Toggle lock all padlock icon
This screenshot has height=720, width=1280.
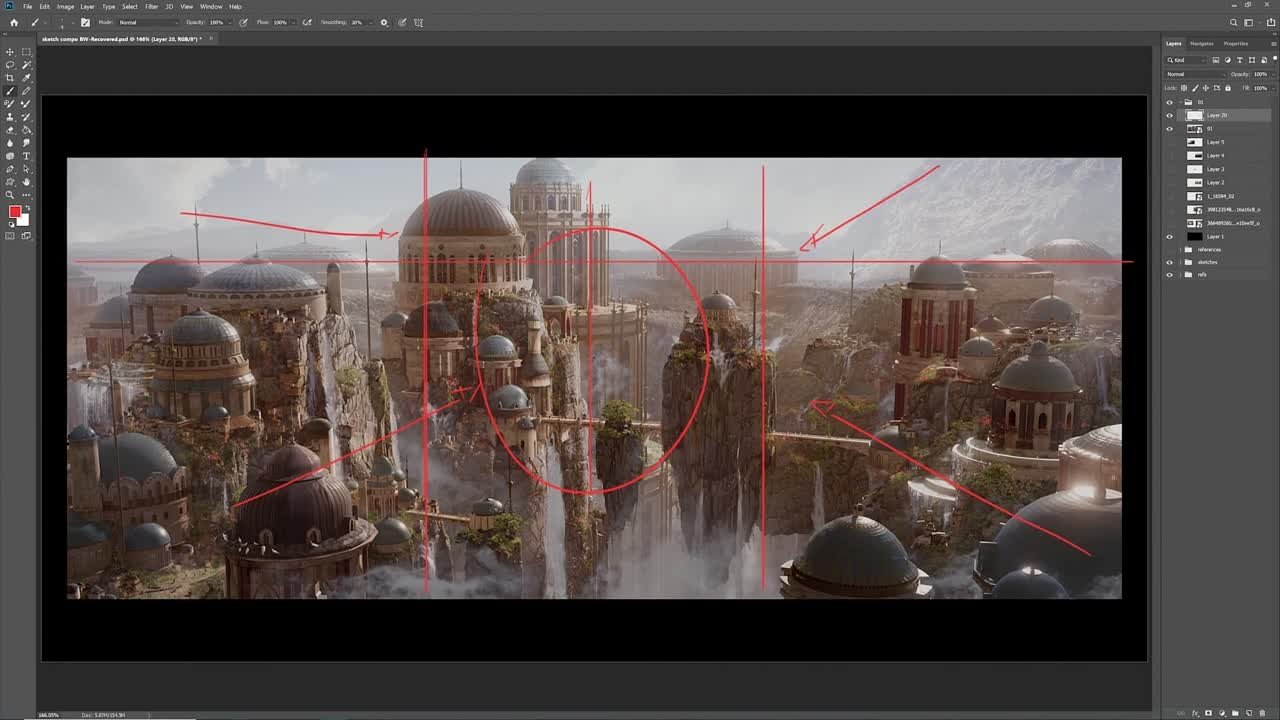[x=1228, y=88]
